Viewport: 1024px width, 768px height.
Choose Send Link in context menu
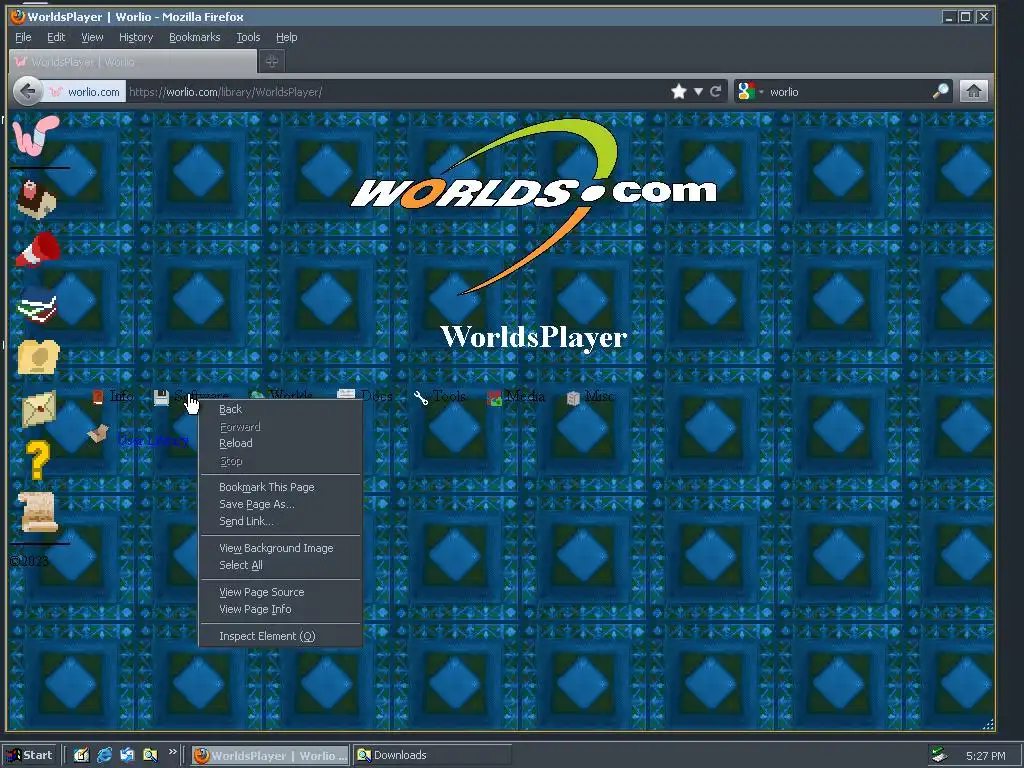(280, 521)
